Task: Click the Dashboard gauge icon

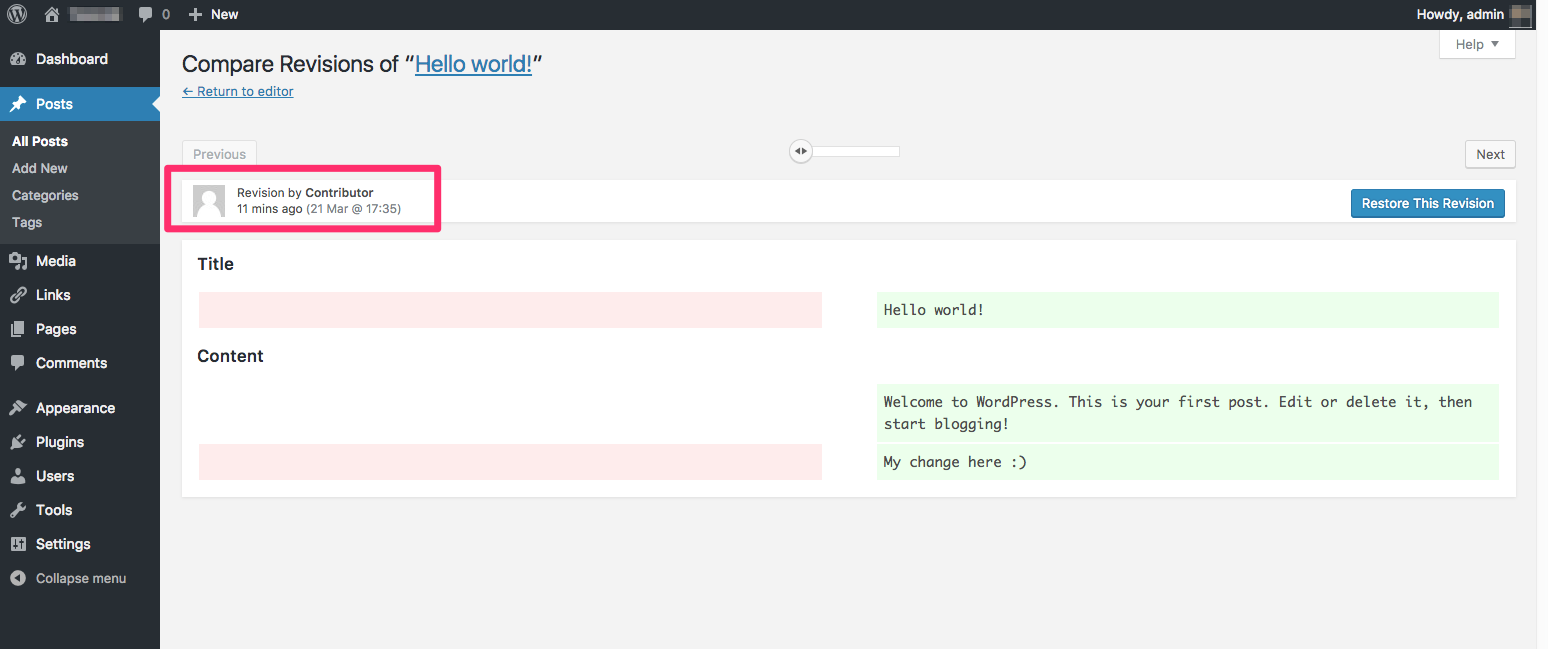Action: point(18,59)
